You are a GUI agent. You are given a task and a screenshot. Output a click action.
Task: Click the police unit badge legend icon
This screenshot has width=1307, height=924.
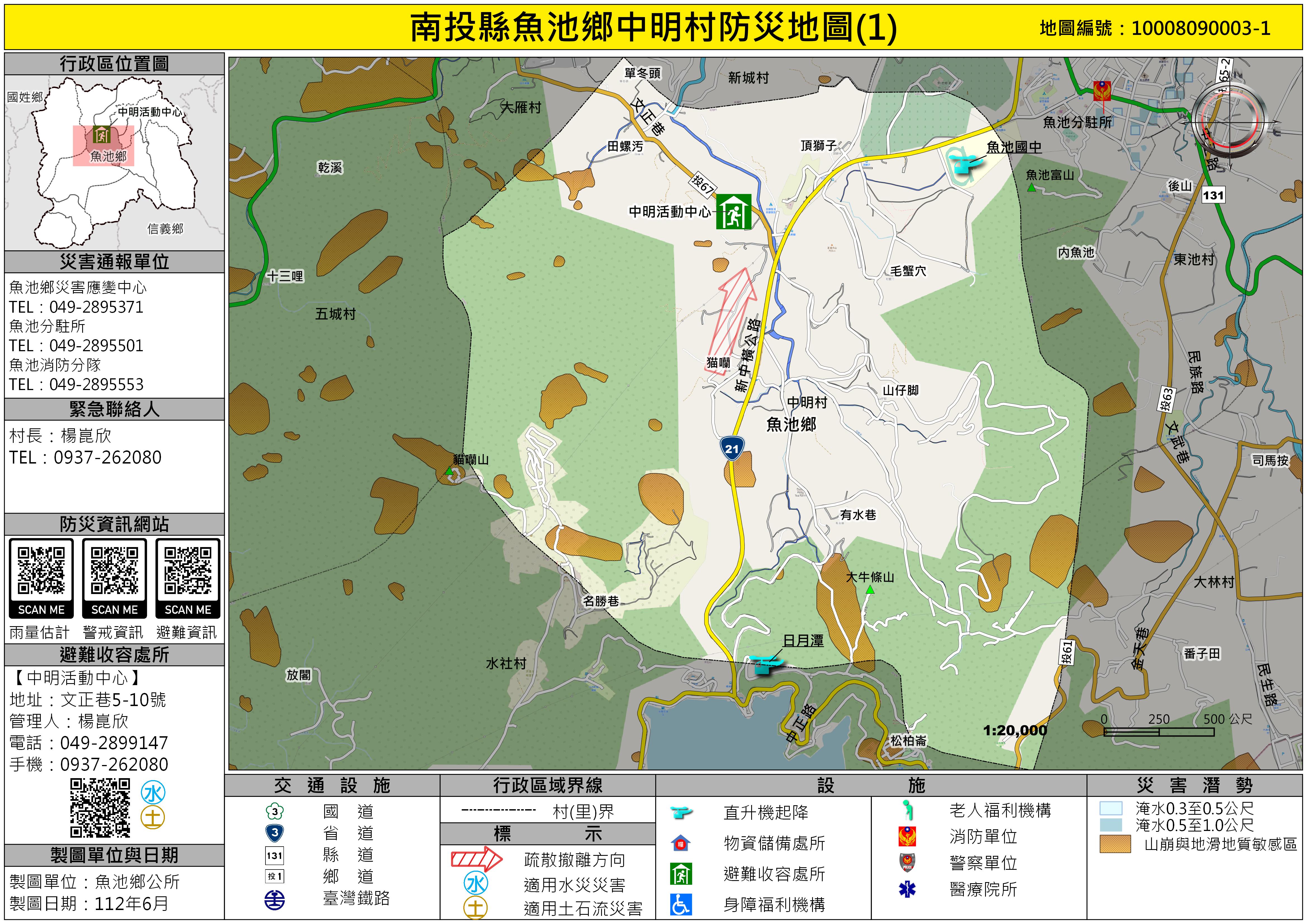pos(907,863)
